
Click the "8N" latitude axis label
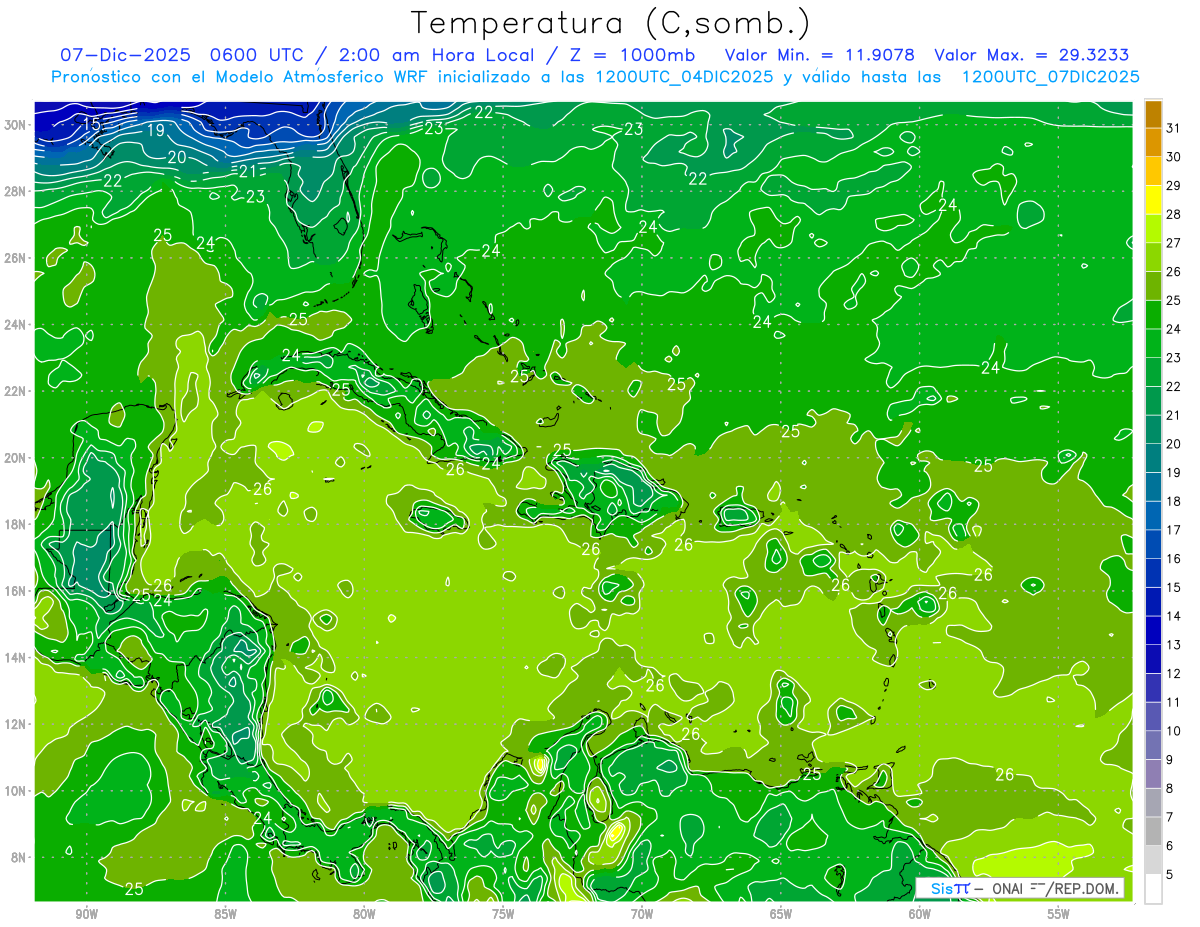20,857
